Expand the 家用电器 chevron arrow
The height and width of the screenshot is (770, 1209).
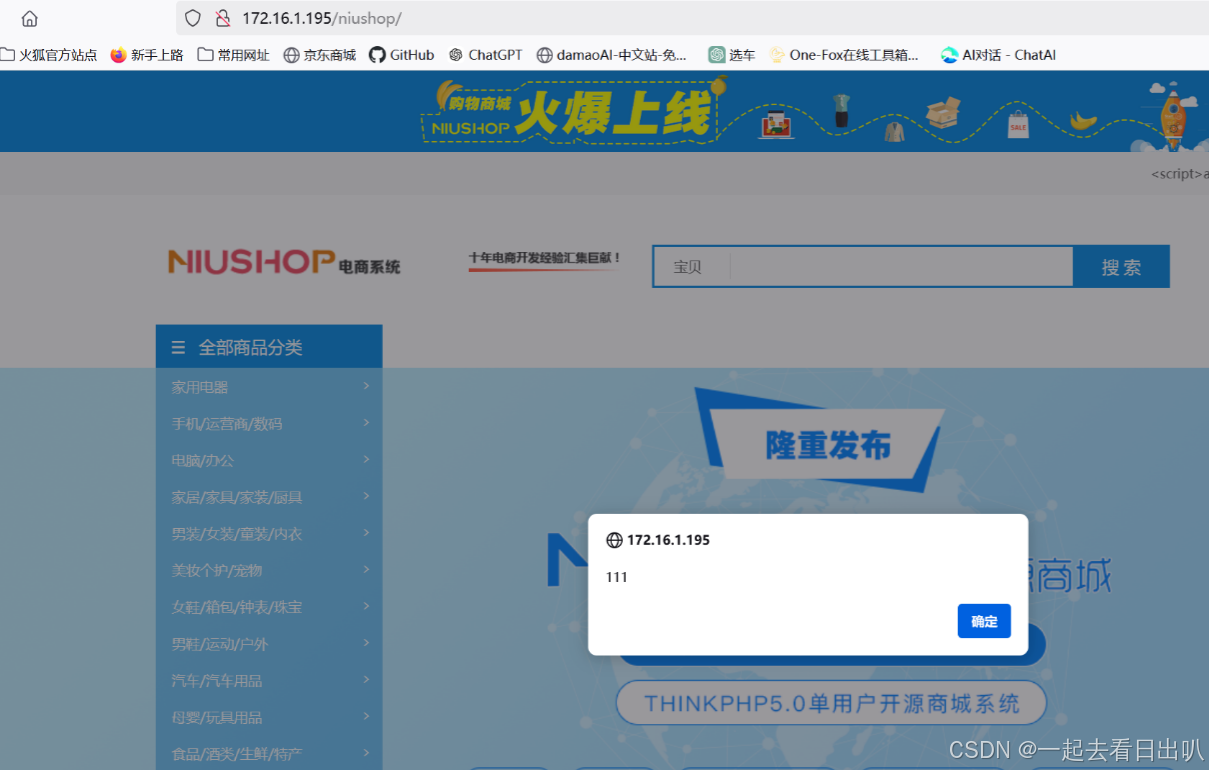tap(366, 386)
